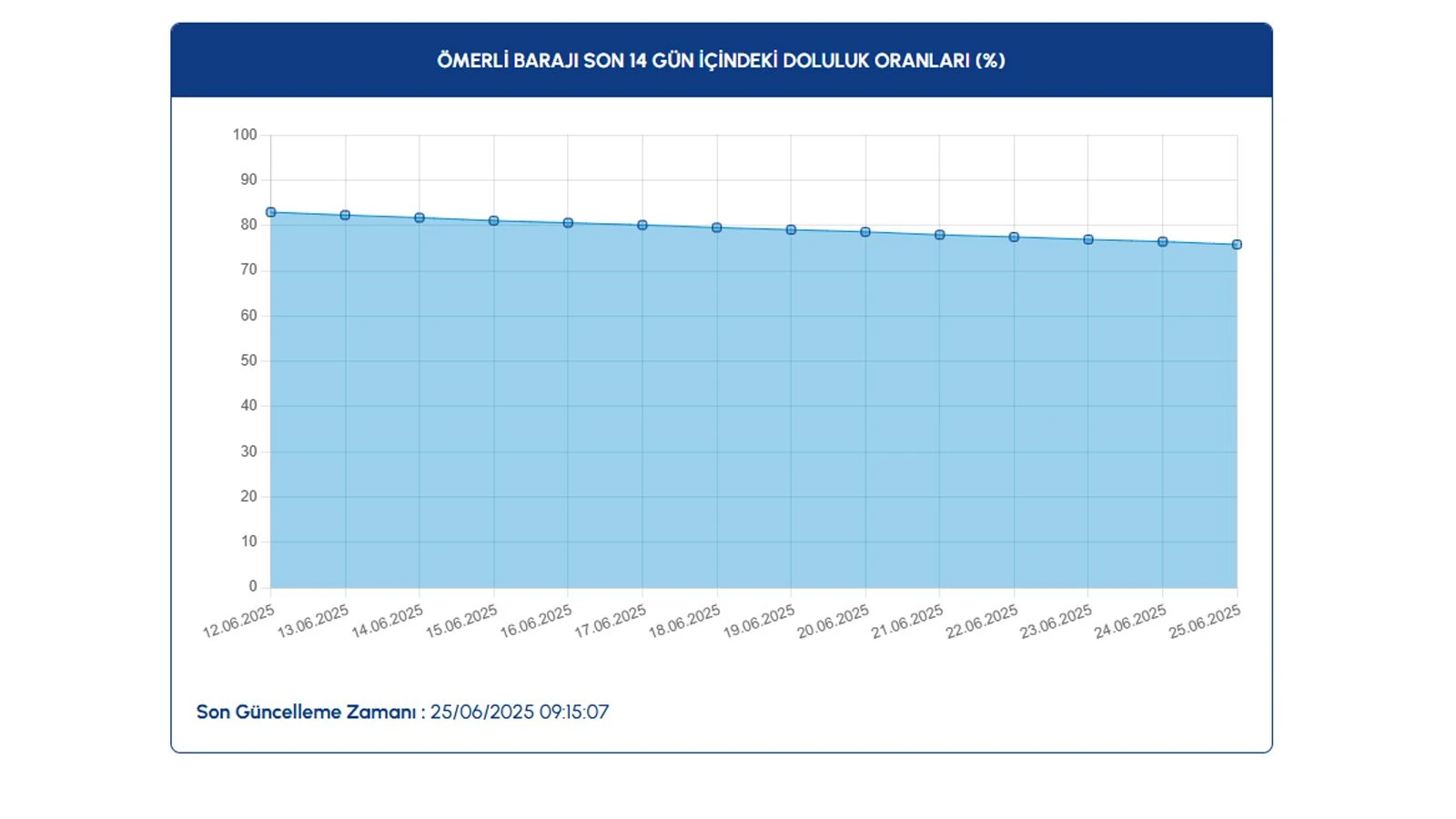This screenshot has width=1456, height=819.
Task: Pick the 17.06.2025 data point
Action: tap(642, 225)
